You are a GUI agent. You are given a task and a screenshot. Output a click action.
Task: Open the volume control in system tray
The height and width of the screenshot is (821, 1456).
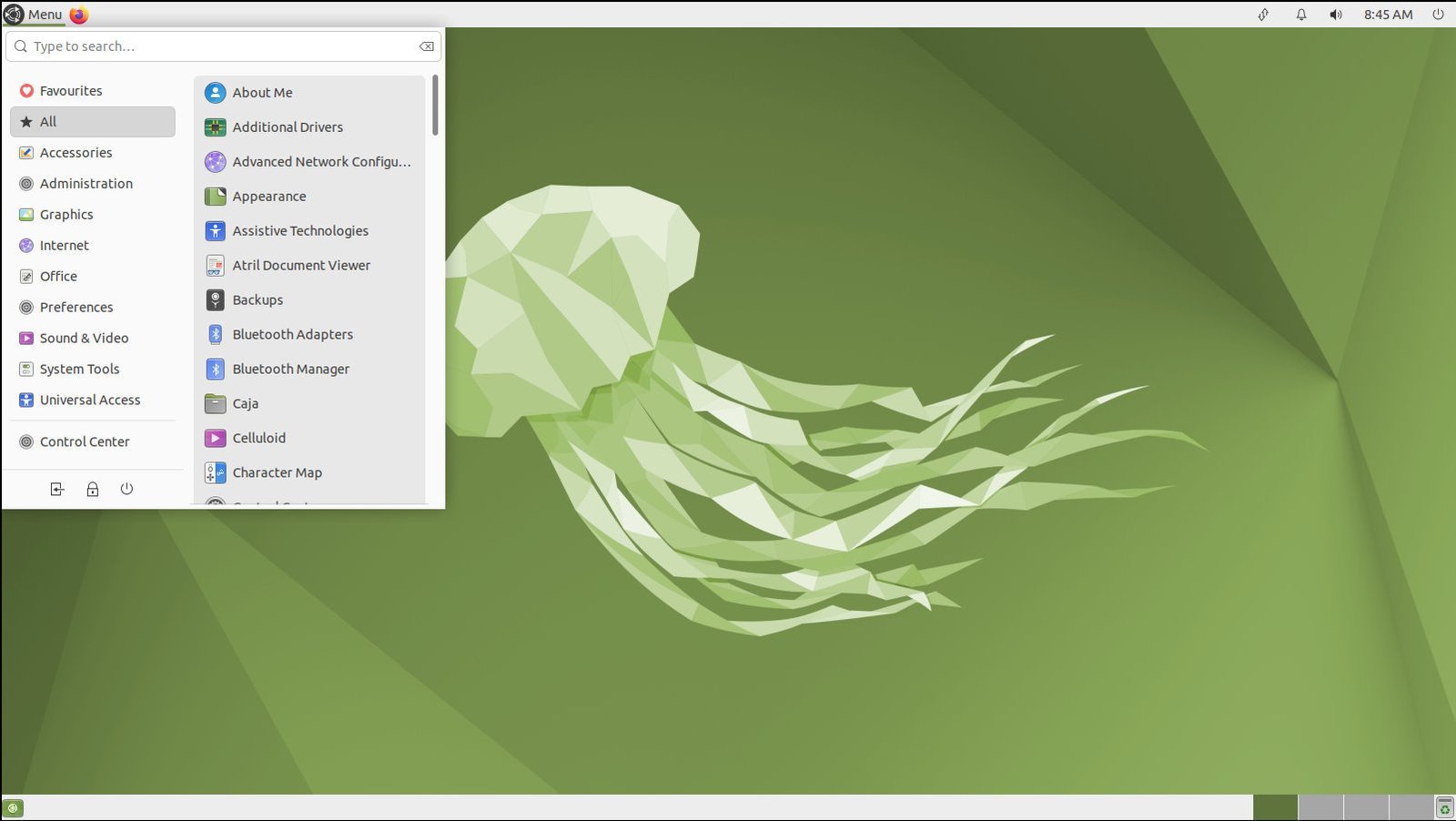pos(1335,15)
